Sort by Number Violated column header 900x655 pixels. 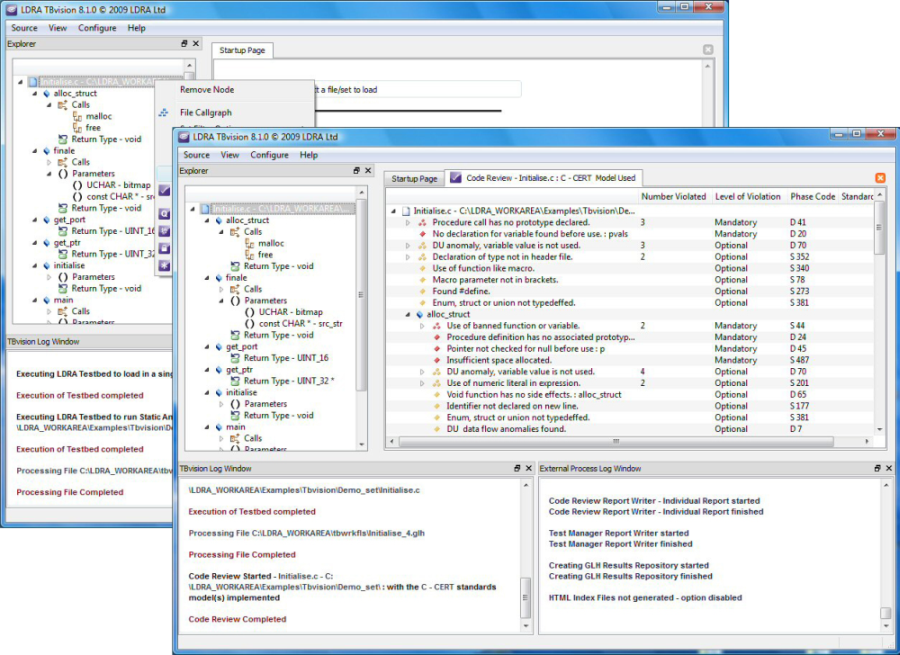click(x=674, y=196)
